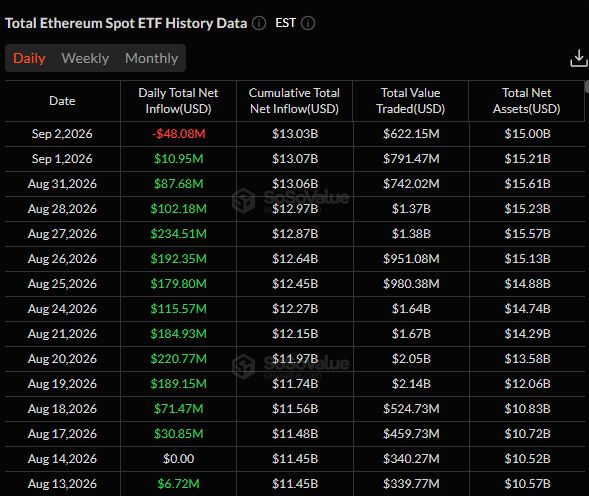Viewport: 589px width, 496px height.
Task: Download the ETF history data
Action: point(579,58)
